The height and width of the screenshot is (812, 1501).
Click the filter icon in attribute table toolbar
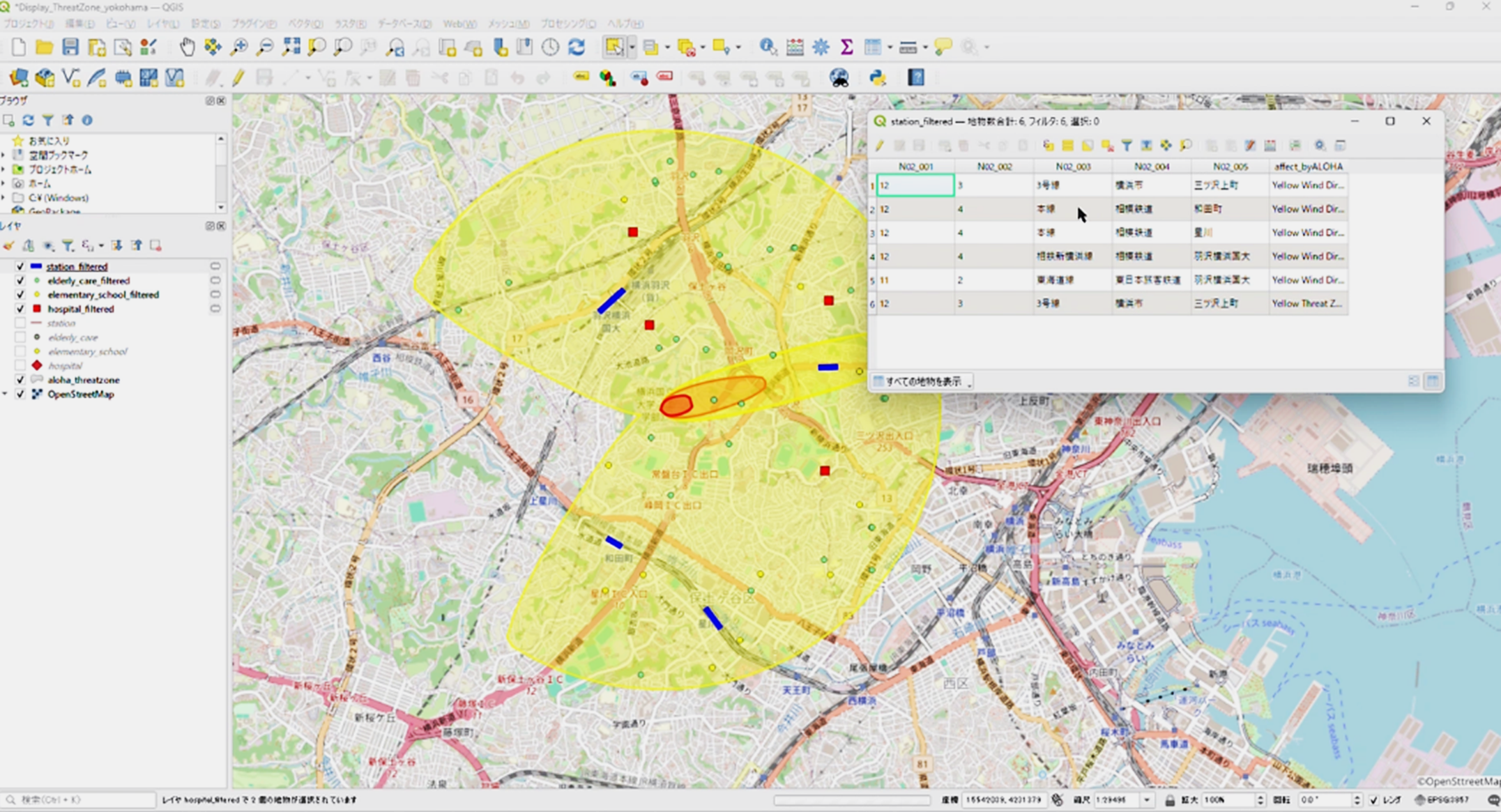(x=1127, y=145)
